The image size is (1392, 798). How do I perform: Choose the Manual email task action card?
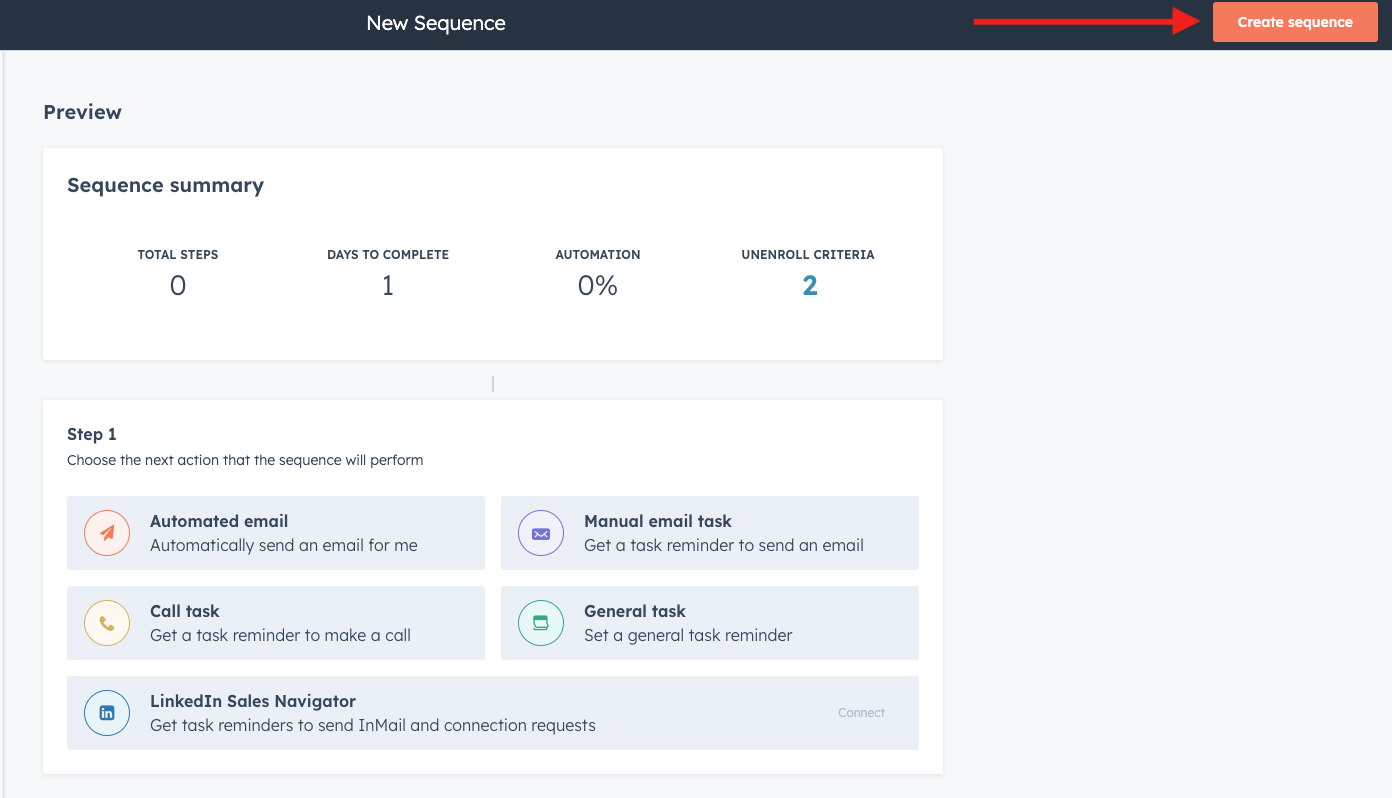pyautogui.click(x=709, y=533)
